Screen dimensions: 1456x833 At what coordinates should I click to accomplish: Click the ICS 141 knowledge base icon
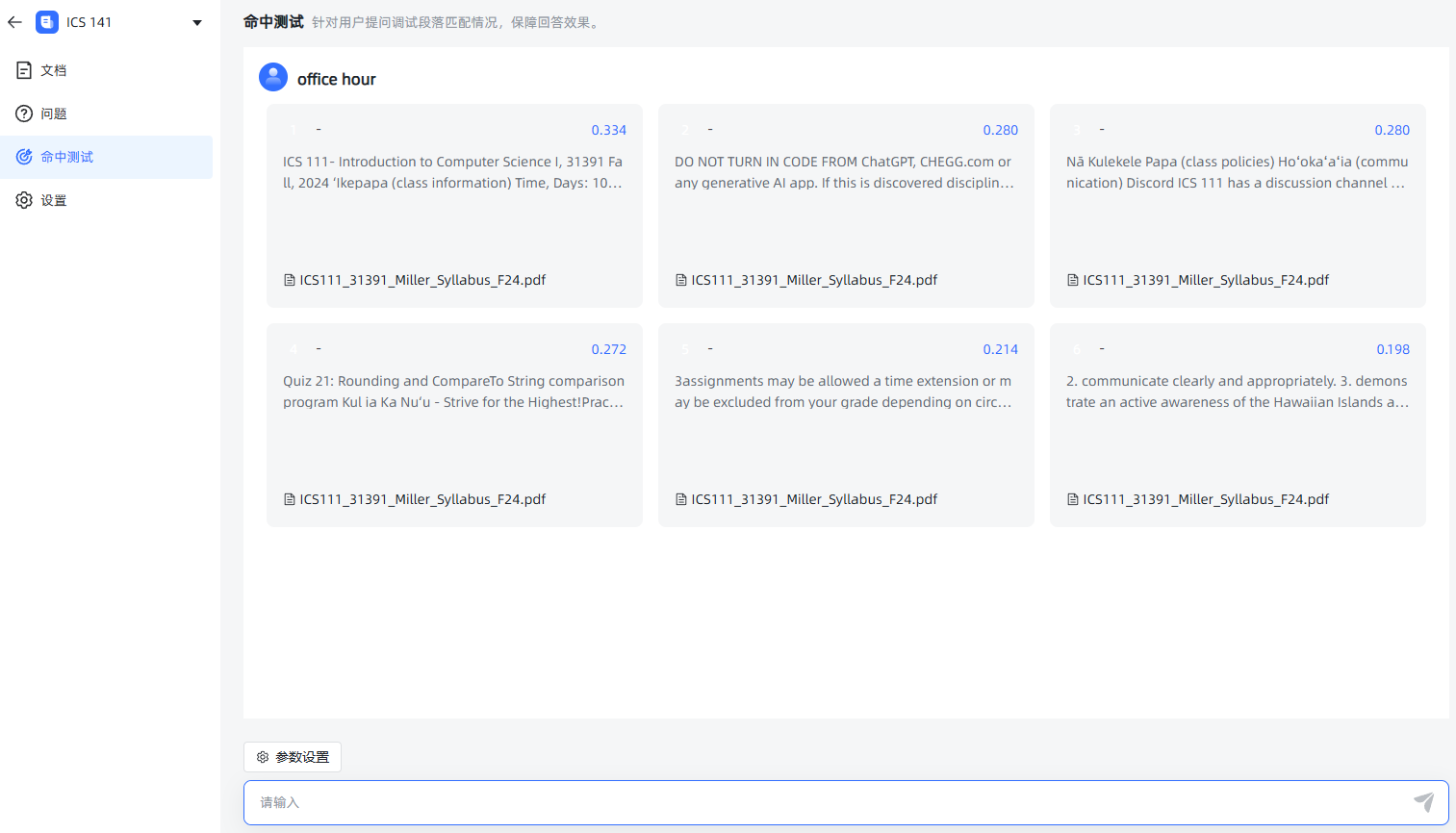pos(47,22)
